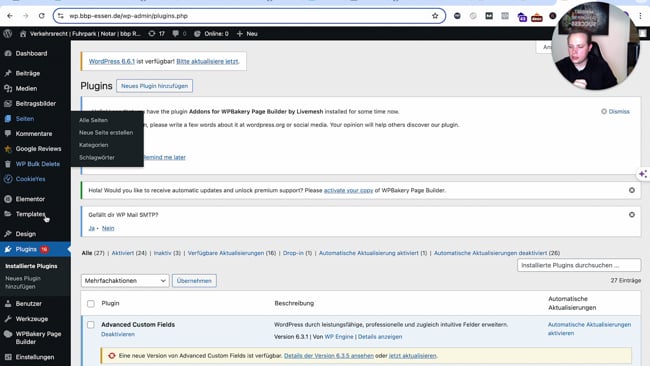The image size is (650, 366).
Task: Bookmark page with star icon
Action: 435,16
